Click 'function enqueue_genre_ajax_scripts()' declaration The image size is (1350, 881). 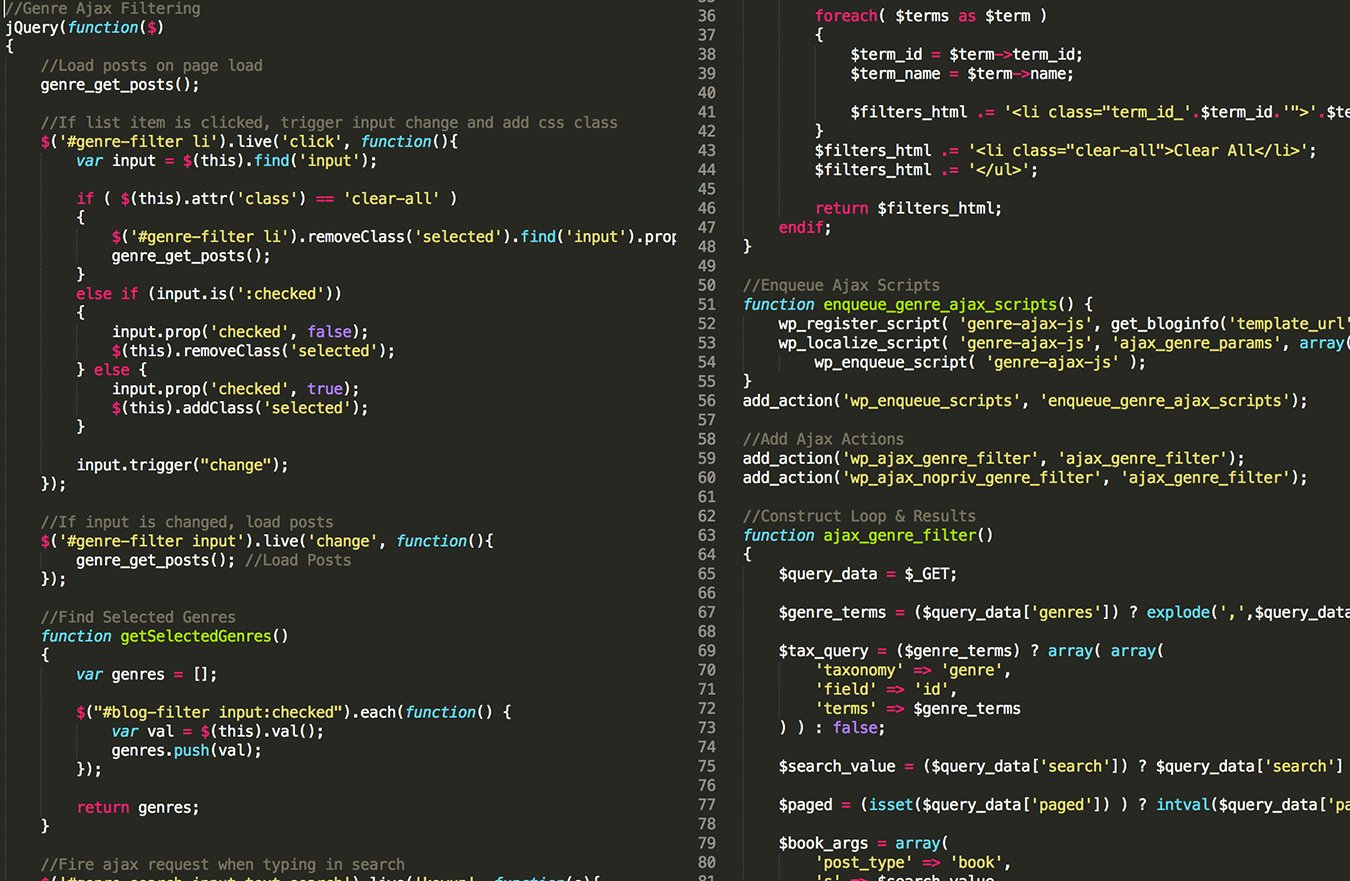tap(918, 304)
